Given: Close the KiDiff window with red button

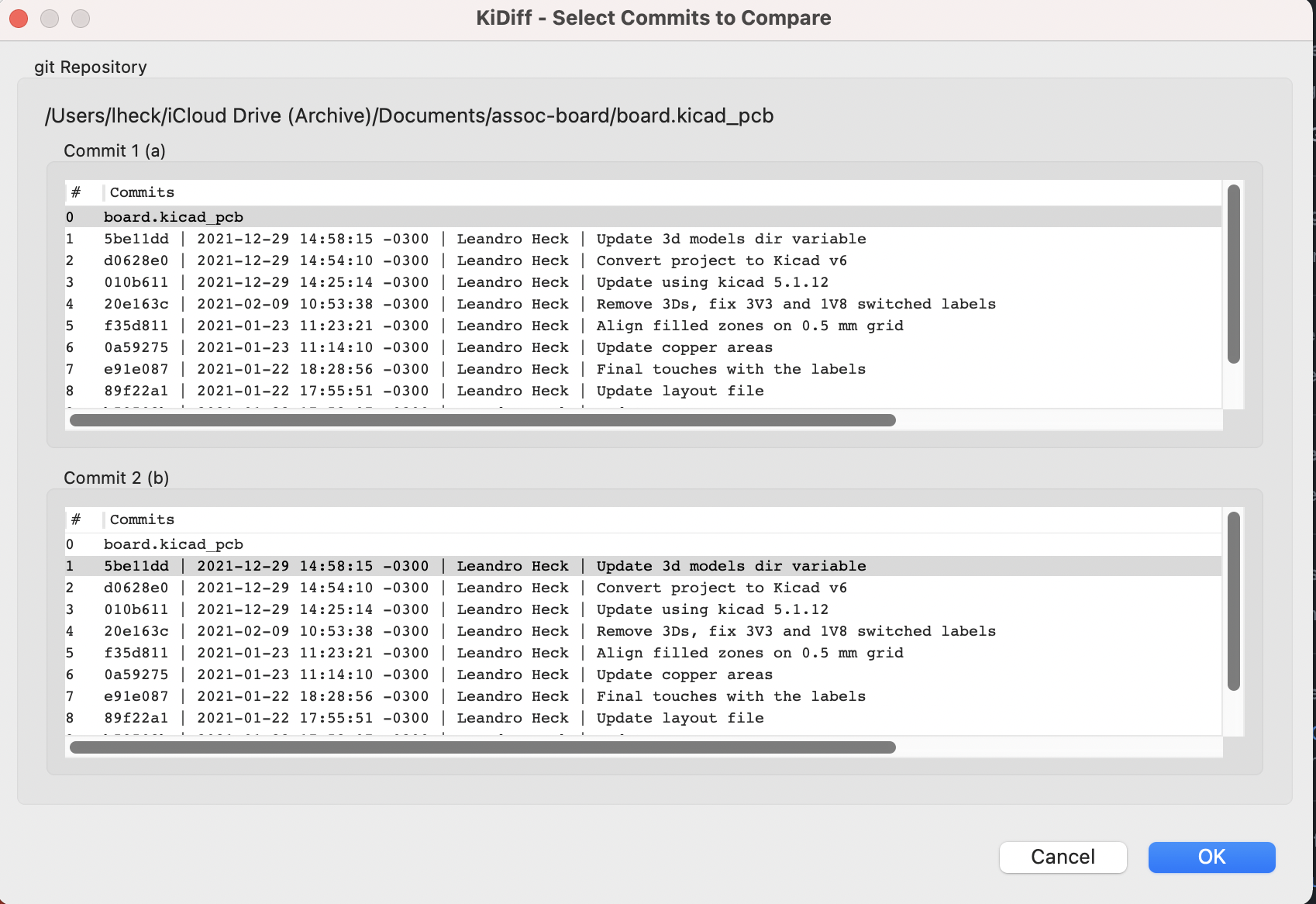Looking at the screenshot, I should [19, 18].
